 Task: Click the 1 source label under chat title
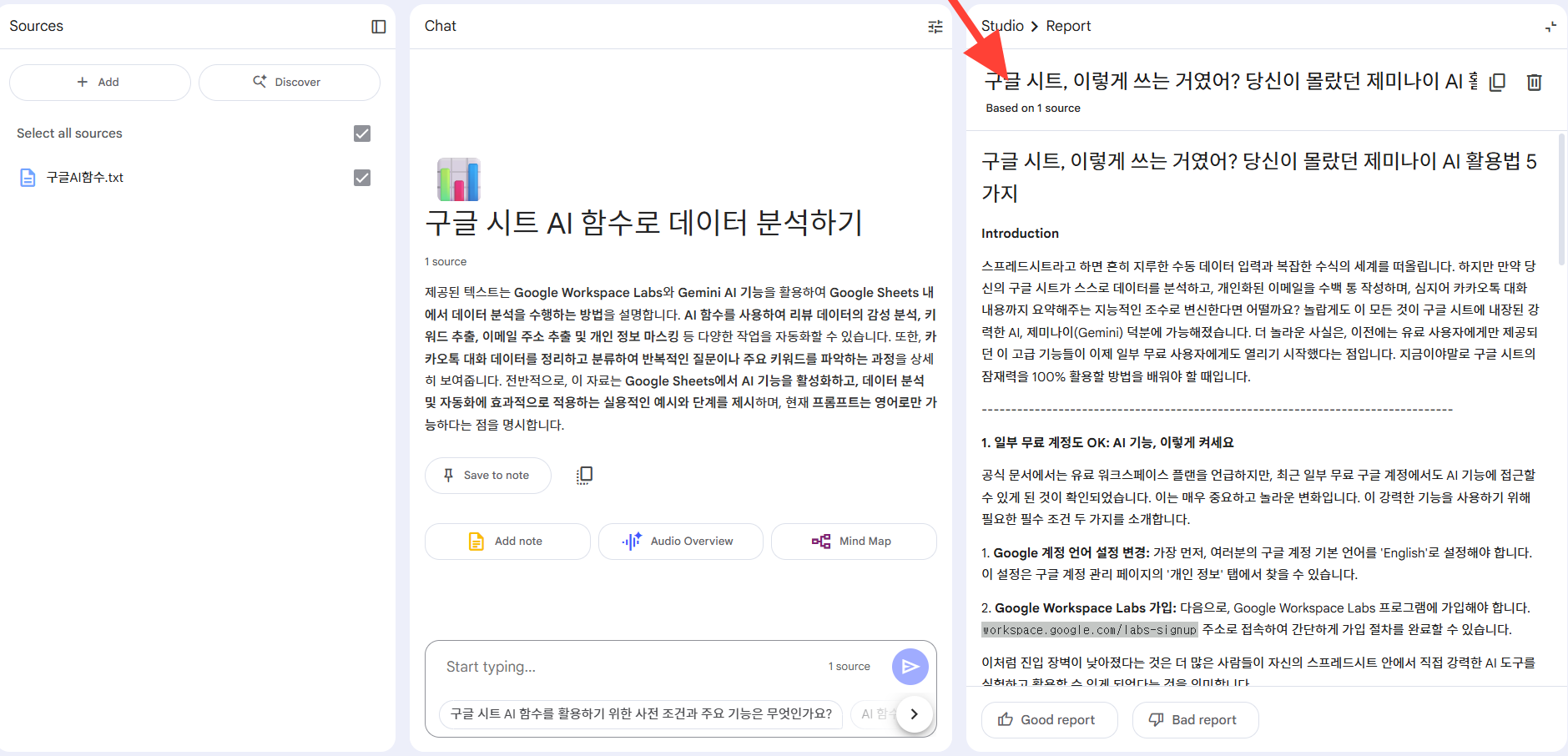pos(446,262)
